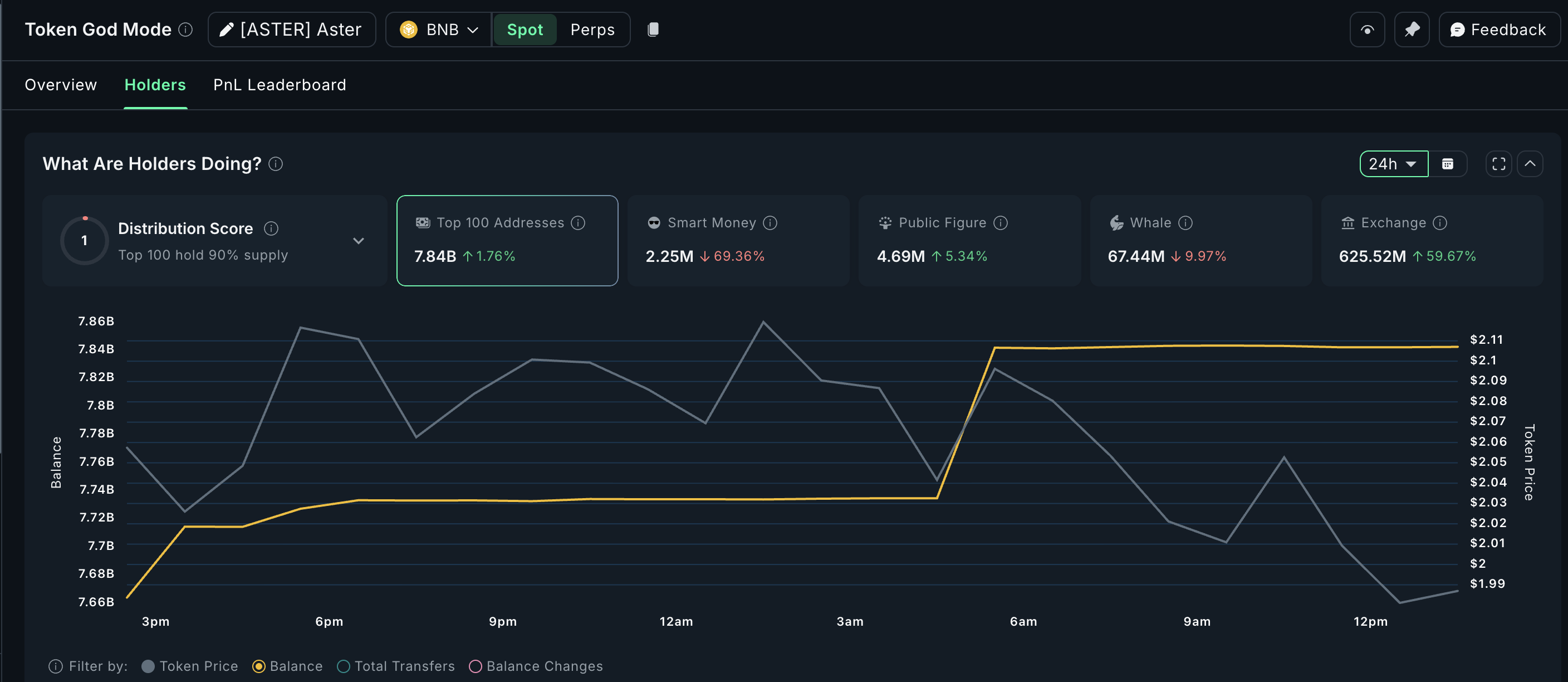1568x682 pixels.
Task: Click info icon beside Whale label
Action: click(1185, 223)
